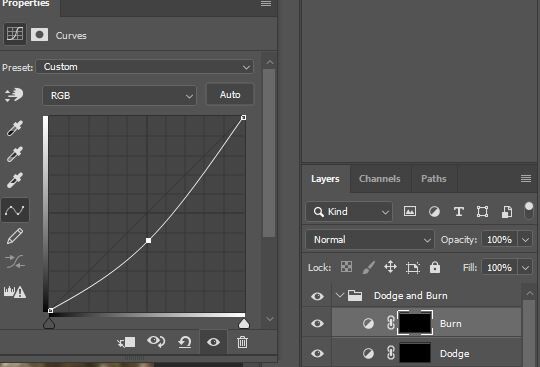
Task: Collapse the Dodge and Burn group
Action: point(340,295)
